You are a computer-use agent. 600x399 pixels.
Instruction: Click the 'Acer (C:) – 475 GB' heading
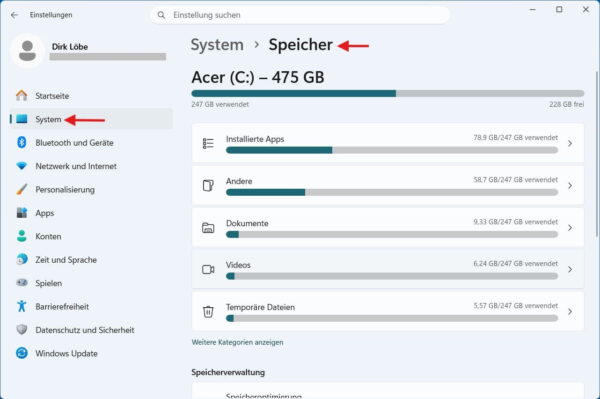258,78
